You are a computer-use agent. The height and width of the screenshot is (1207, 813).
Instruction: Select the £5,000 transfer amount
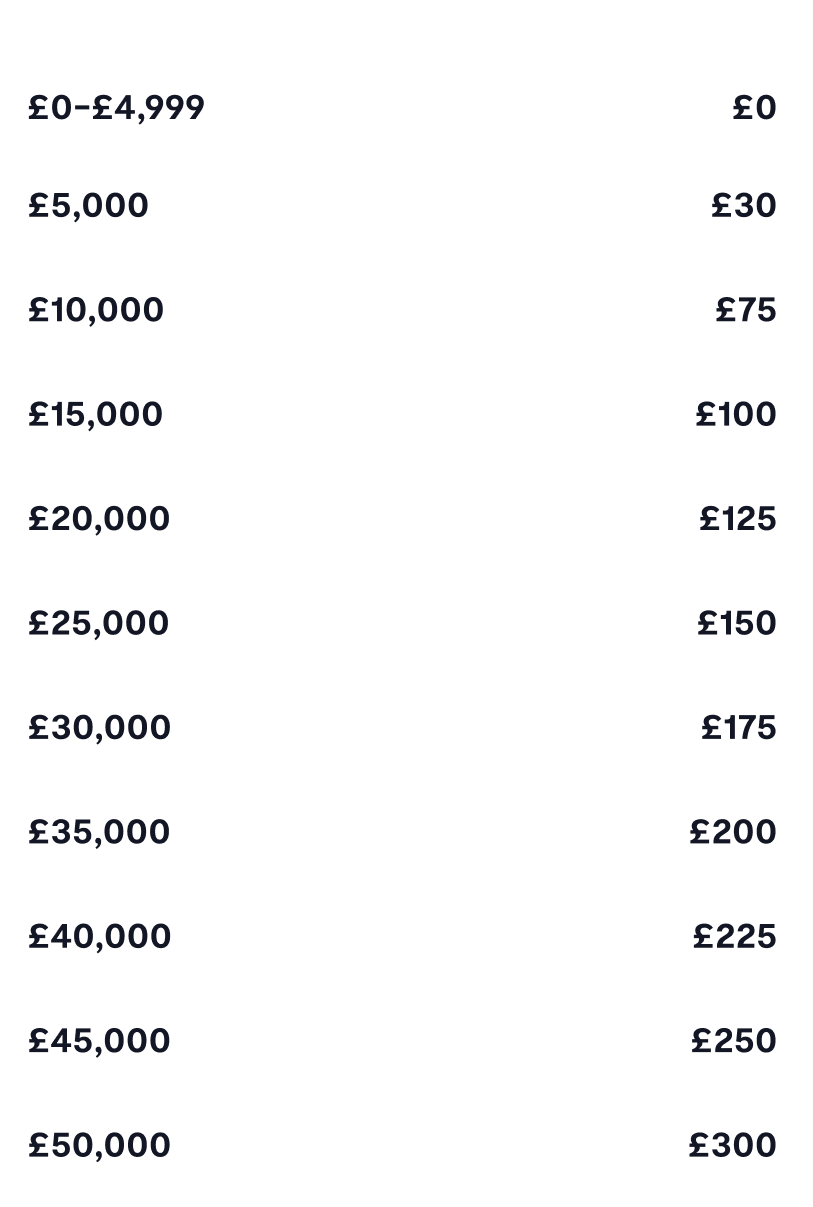pyautogui.click(x=88, y=206)
